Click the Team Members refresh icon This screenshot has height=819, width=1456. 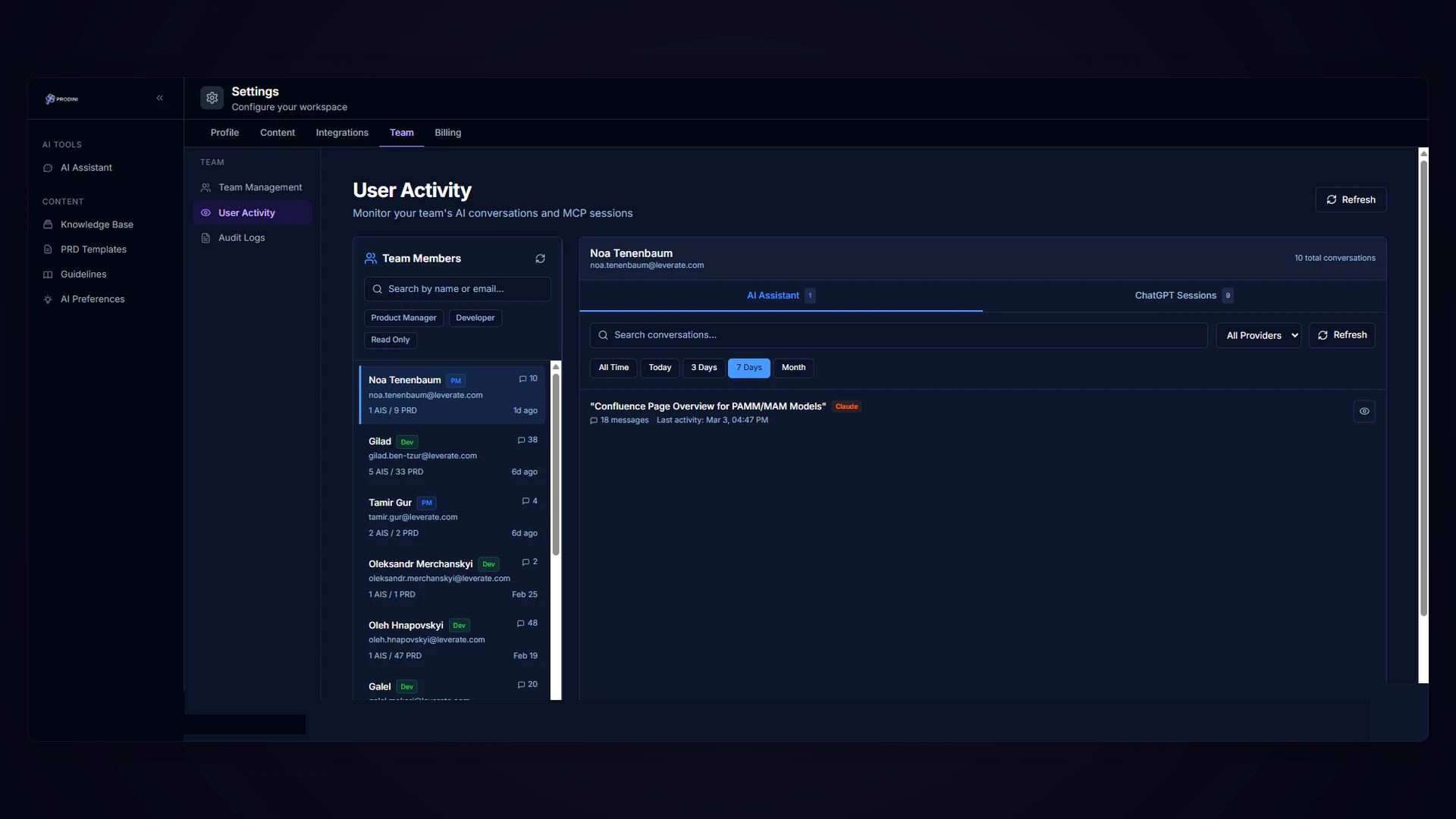coord(540,259)
